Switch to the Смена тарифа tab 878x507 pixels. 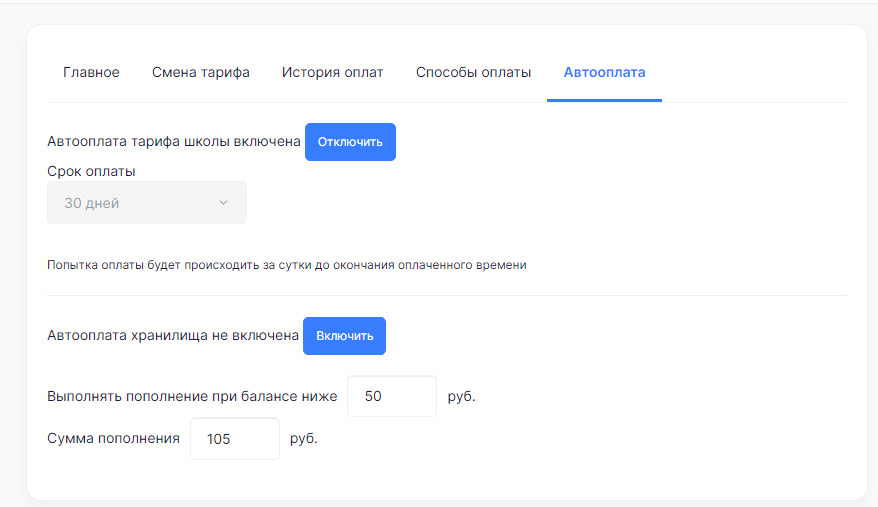200,72
